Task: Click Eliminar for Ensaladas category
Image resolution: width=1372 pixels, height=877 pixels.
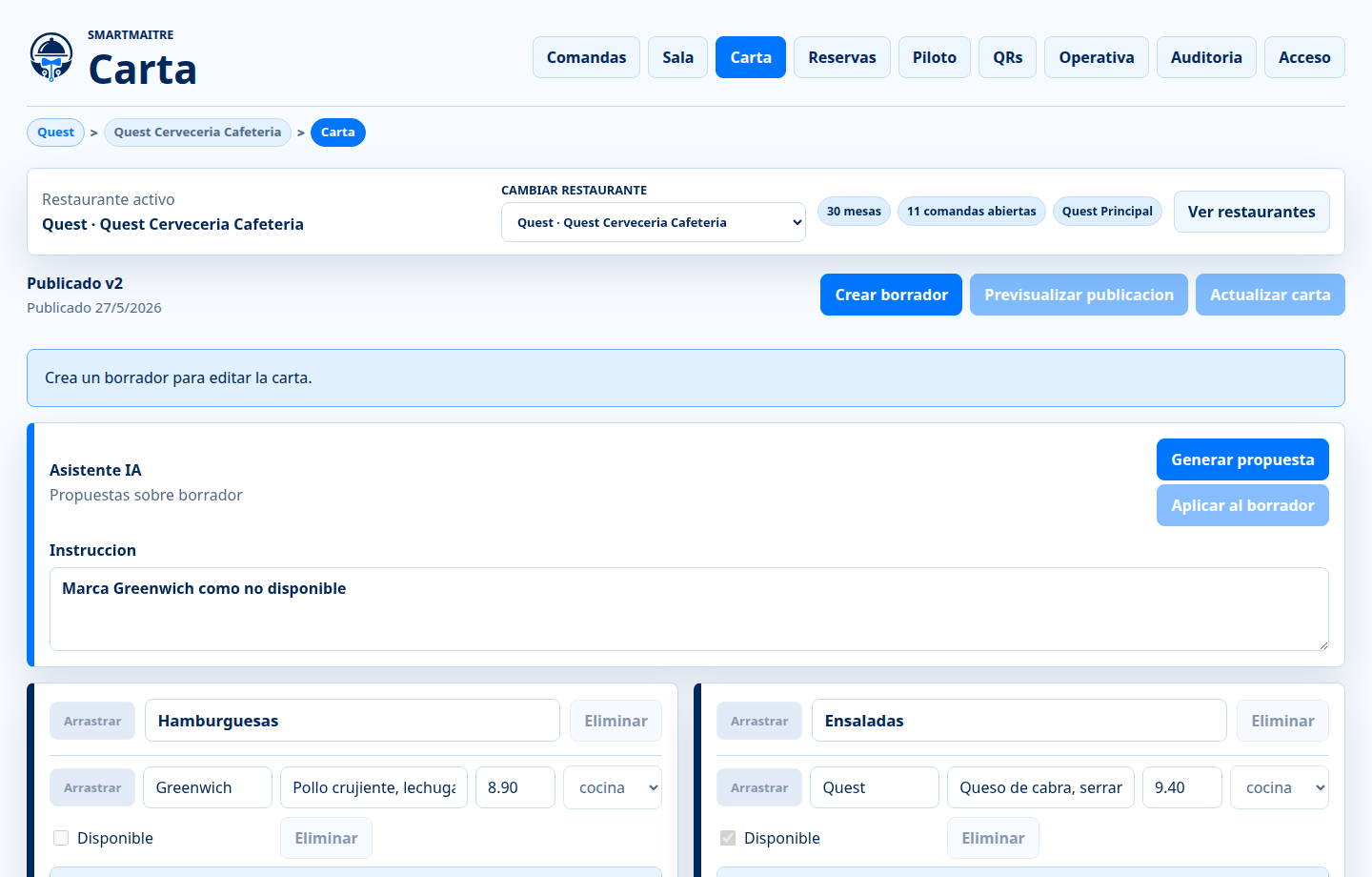Action: 1282,721
